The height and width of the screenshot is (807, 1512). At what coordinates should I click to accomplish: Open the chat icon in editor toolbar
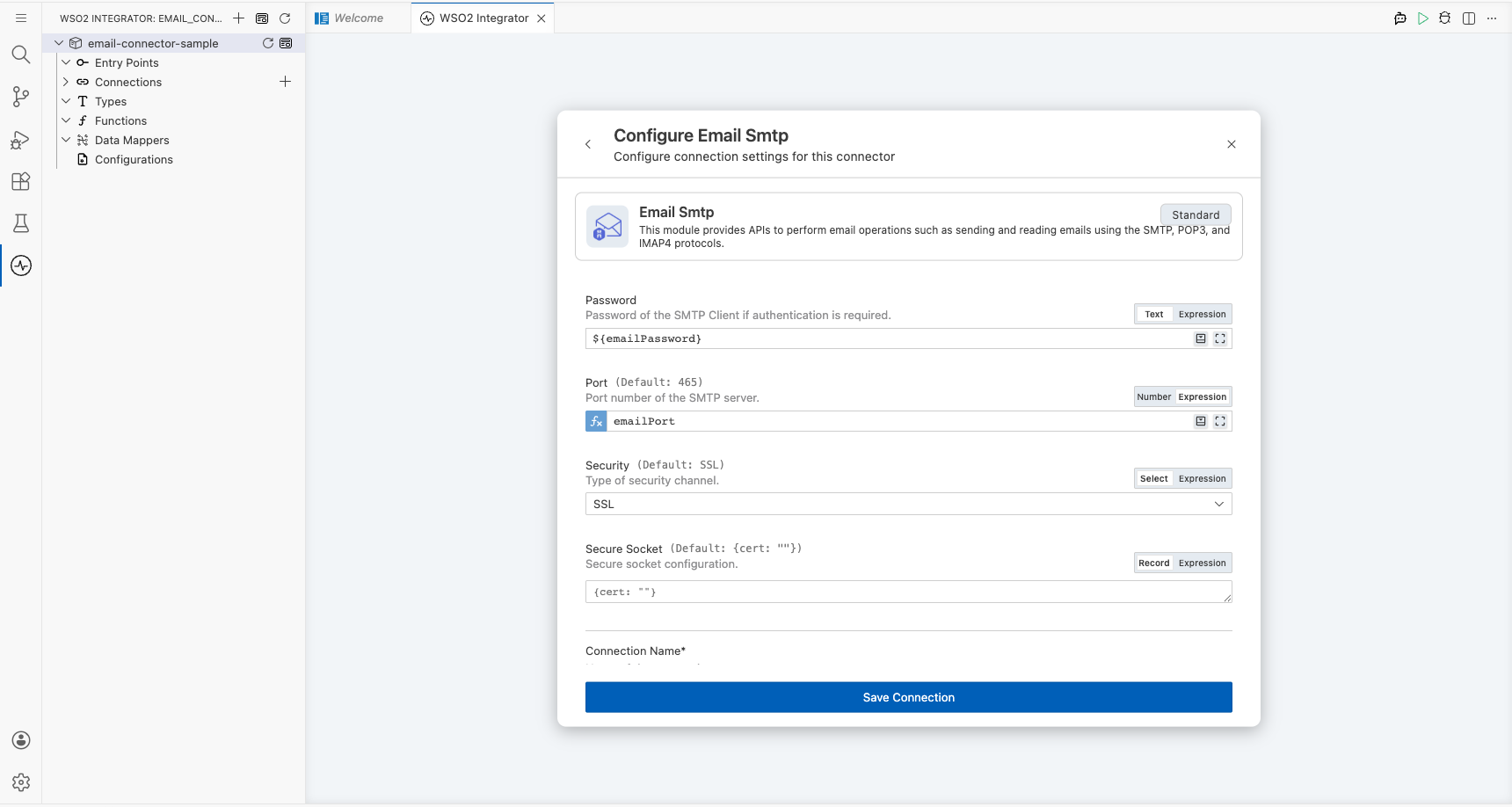(x=1400, y=18)
